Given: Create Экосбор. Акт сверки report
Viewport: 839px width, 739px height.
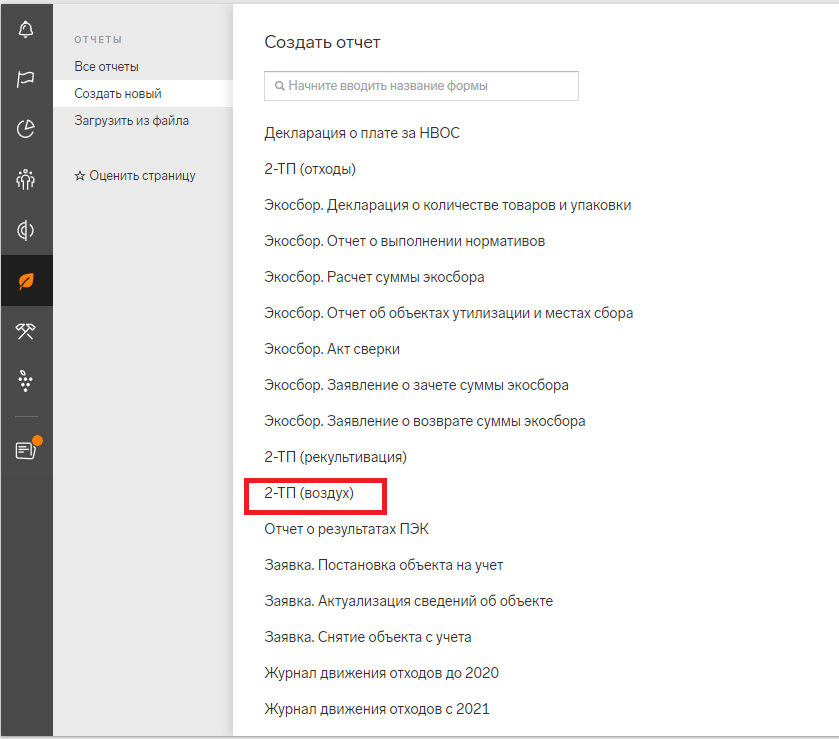Looking at the screenshot, I should (x=332, y=349).
